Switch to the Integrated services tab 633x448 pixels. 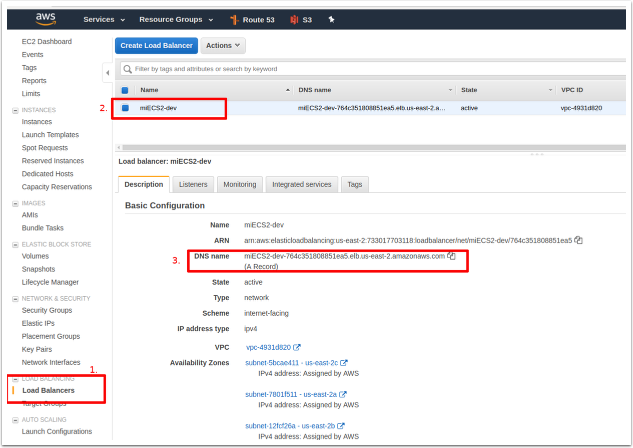pyautogui.click(x=302, y=184)
